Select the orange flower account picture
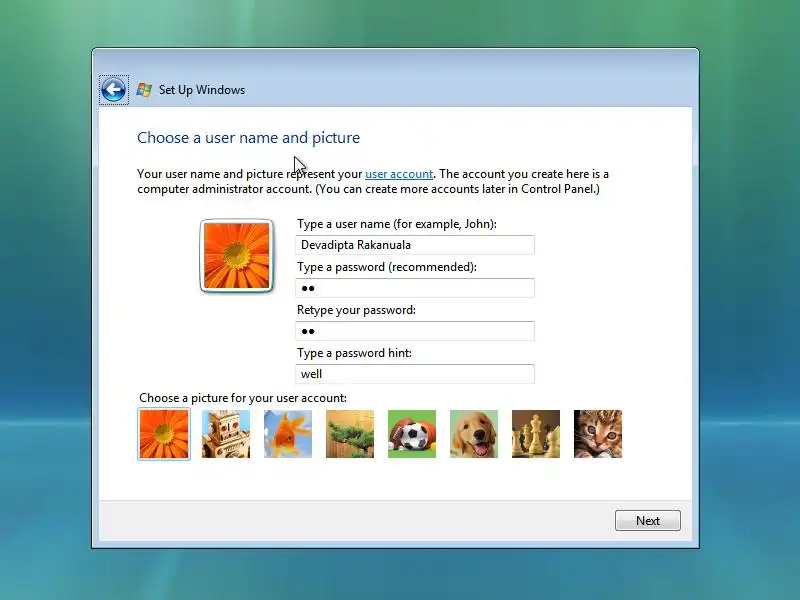The image size is (800, 600). pos(164,434)
